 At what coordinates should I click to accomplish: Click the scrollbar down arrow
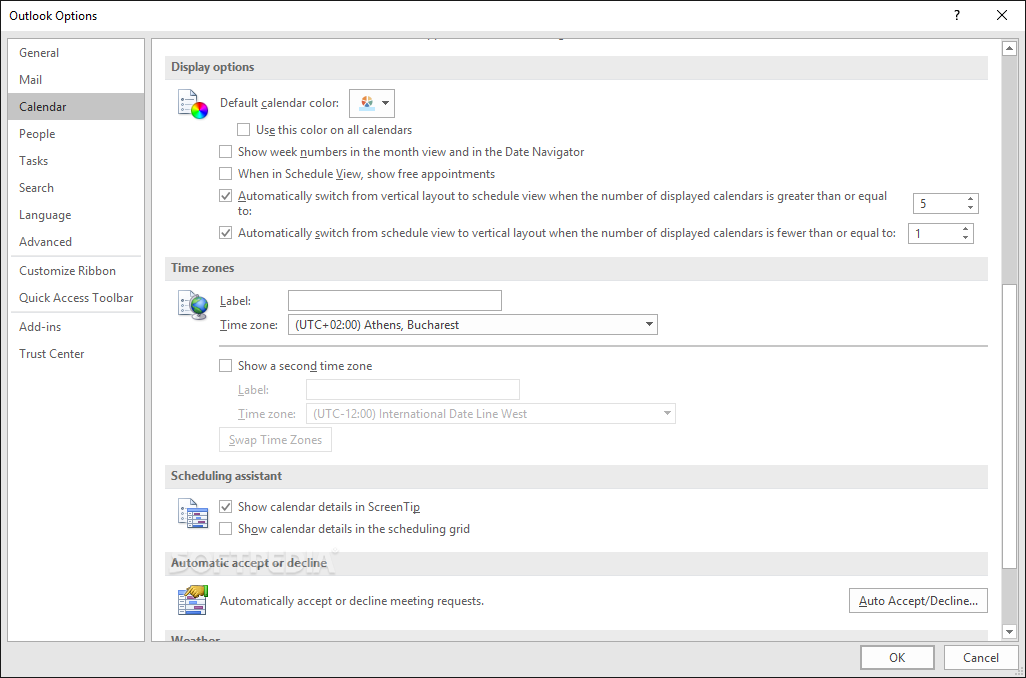(x=1009, y=632)
